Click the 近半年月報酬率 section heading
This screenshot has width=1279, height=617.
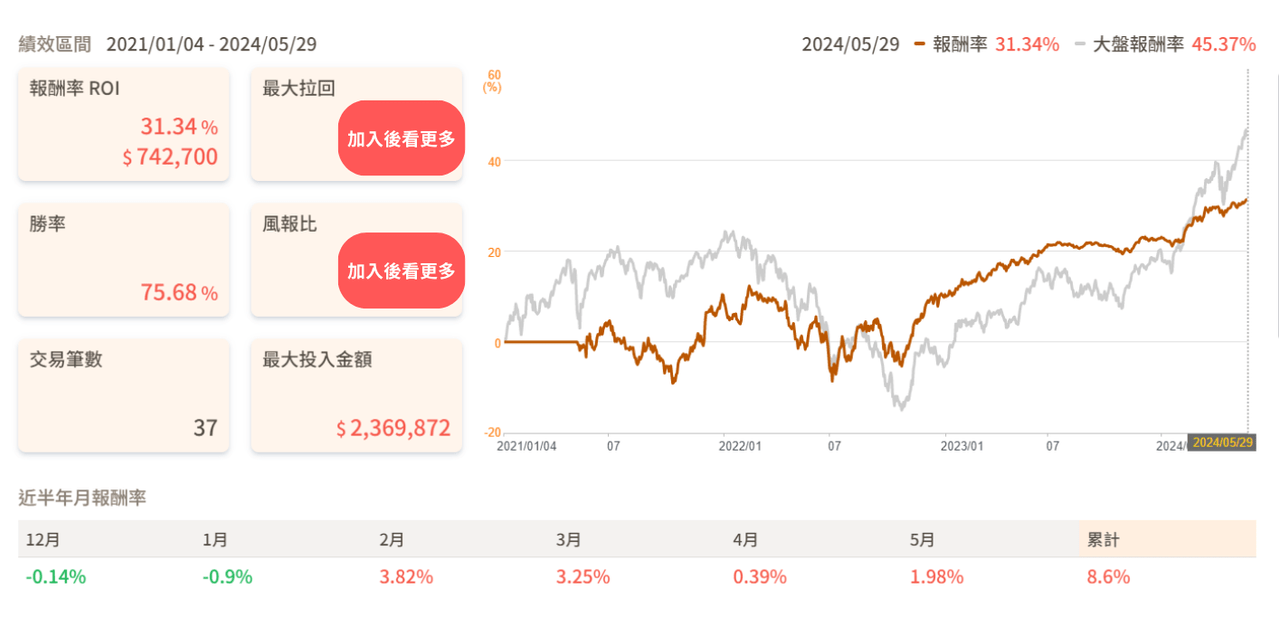point(82,497)
